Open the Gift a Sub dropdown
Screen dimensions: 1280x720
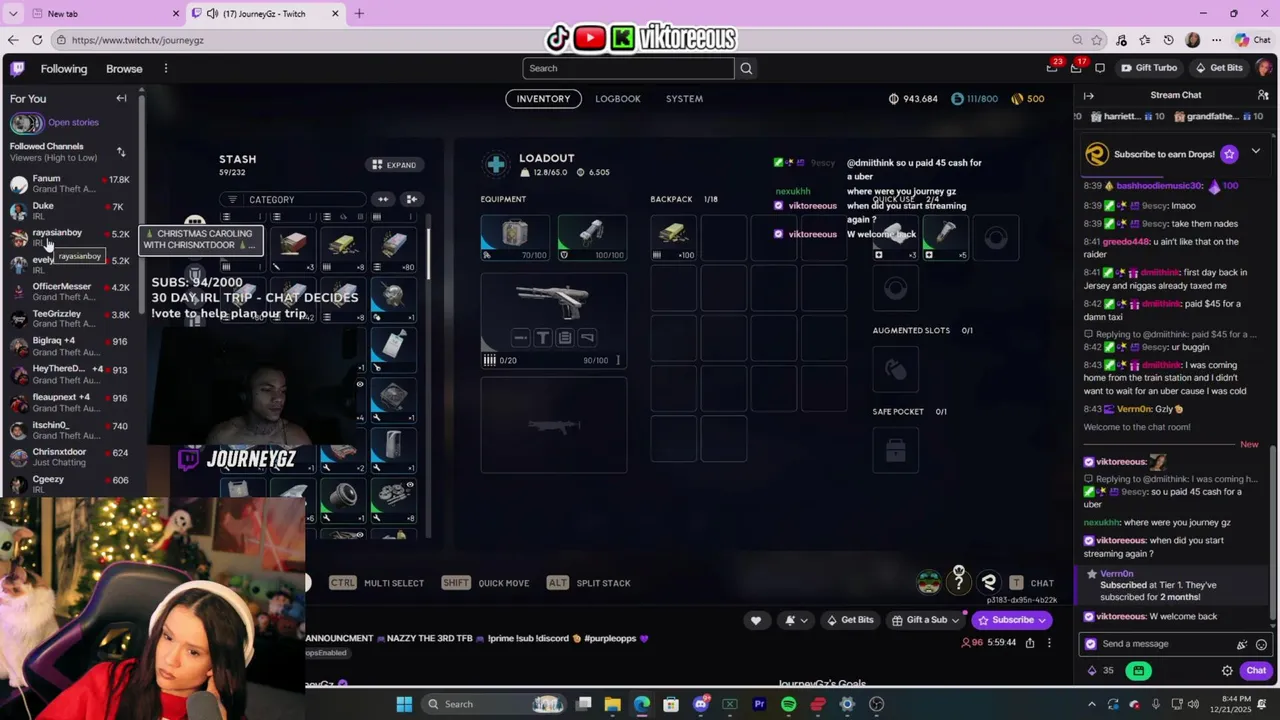(924, 620)
